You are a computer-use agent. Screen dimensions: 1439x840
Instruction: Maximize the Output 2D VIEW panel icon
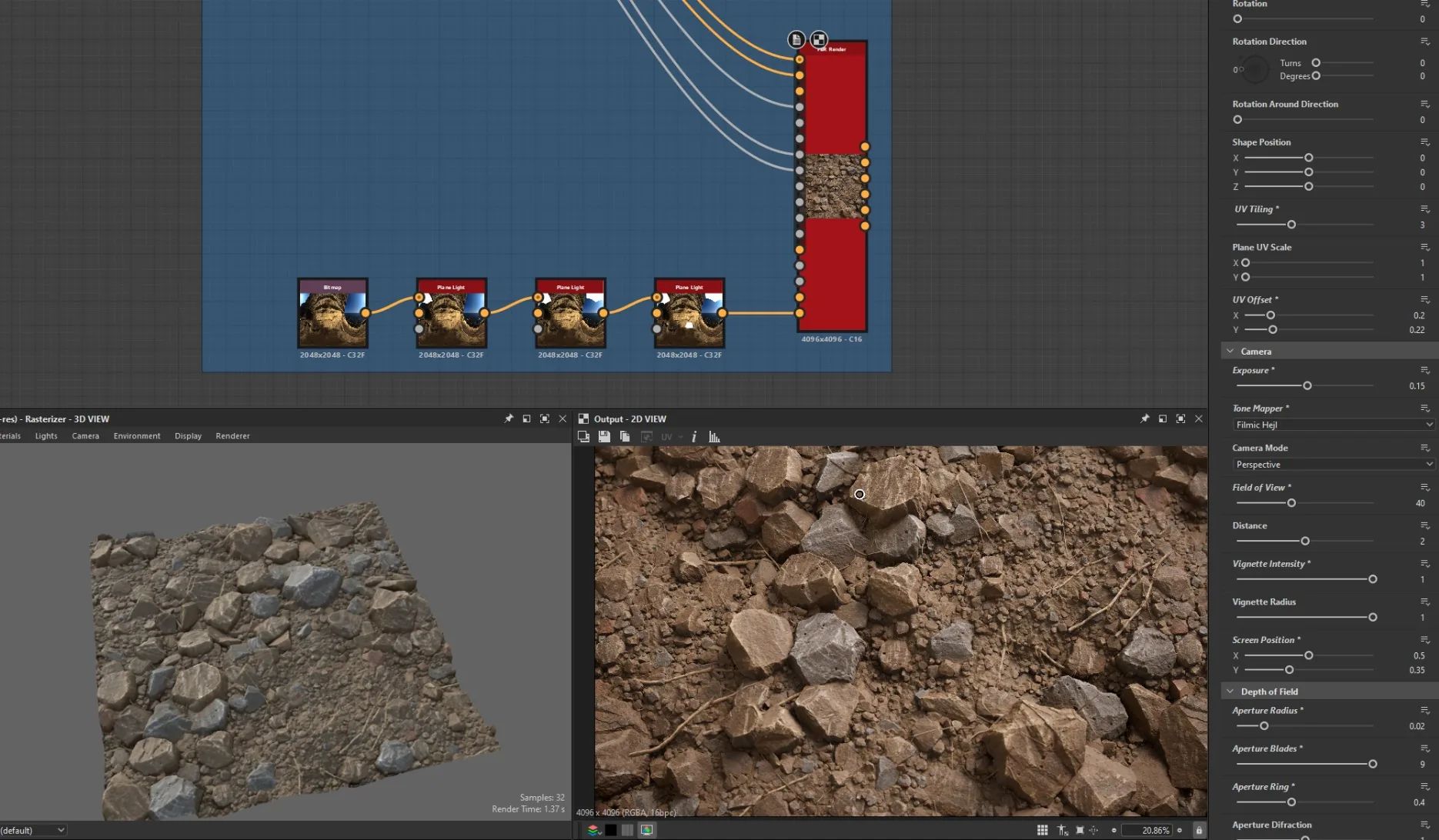1180,418
